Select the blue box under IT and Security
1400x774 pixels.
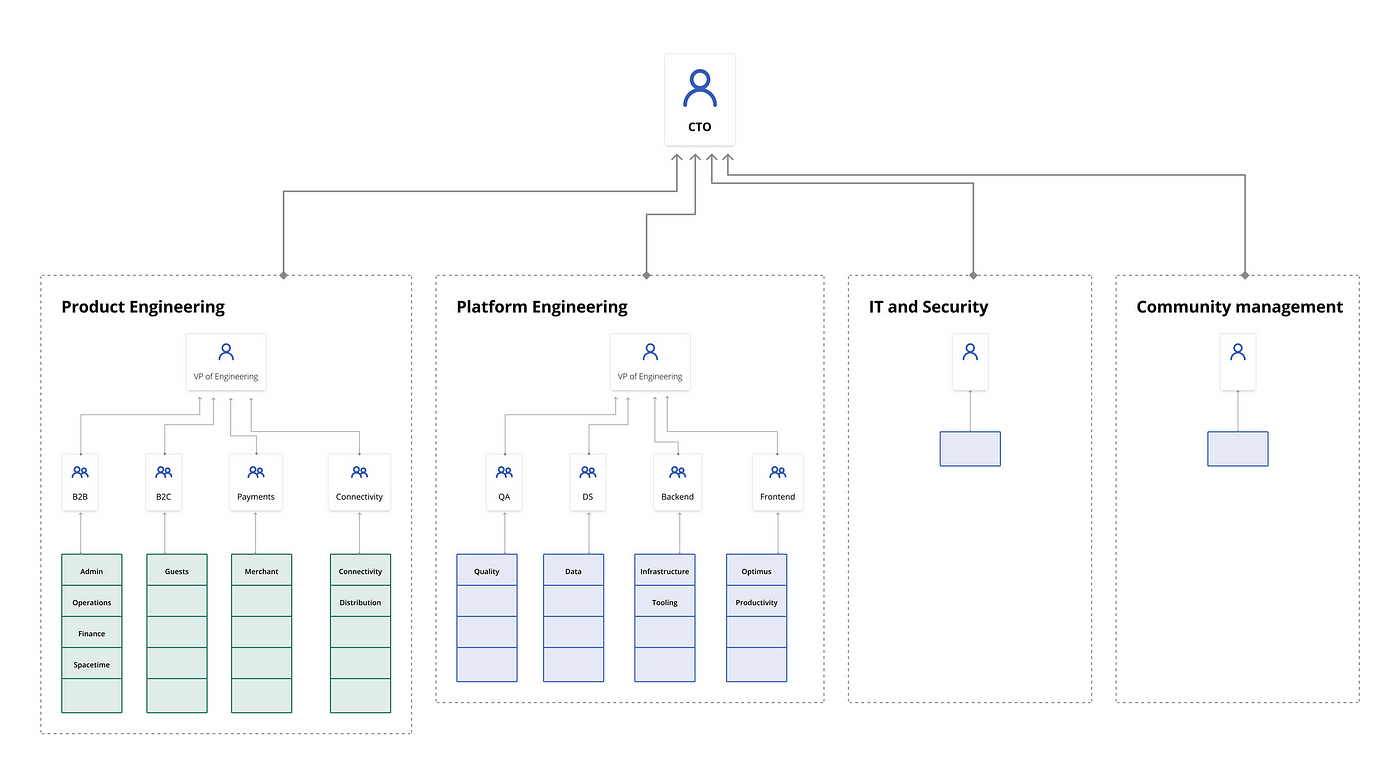[970, 449]
